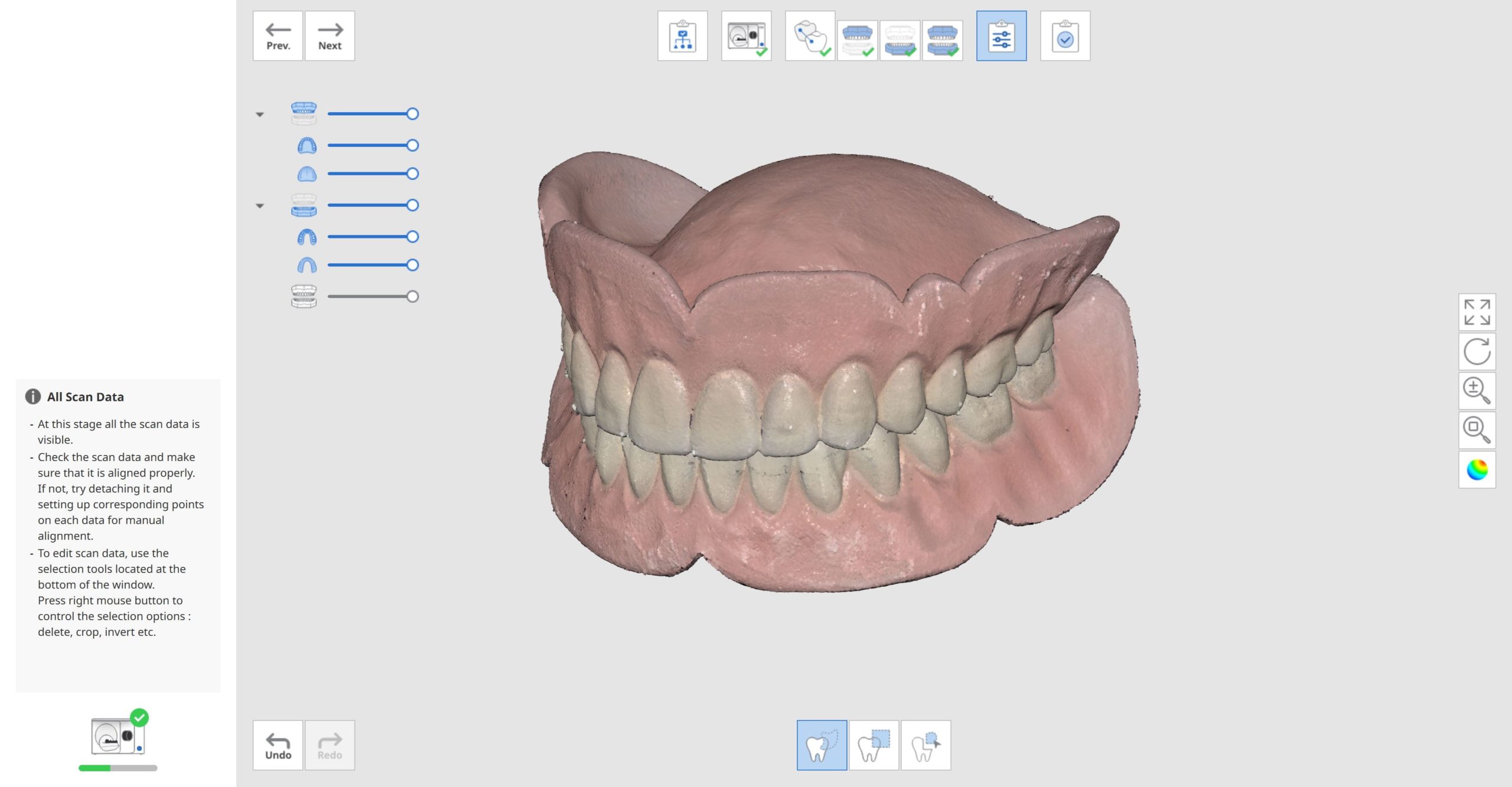Collapse the lower jaw data group
The image size is (1512, 787).
coord(260,206)
